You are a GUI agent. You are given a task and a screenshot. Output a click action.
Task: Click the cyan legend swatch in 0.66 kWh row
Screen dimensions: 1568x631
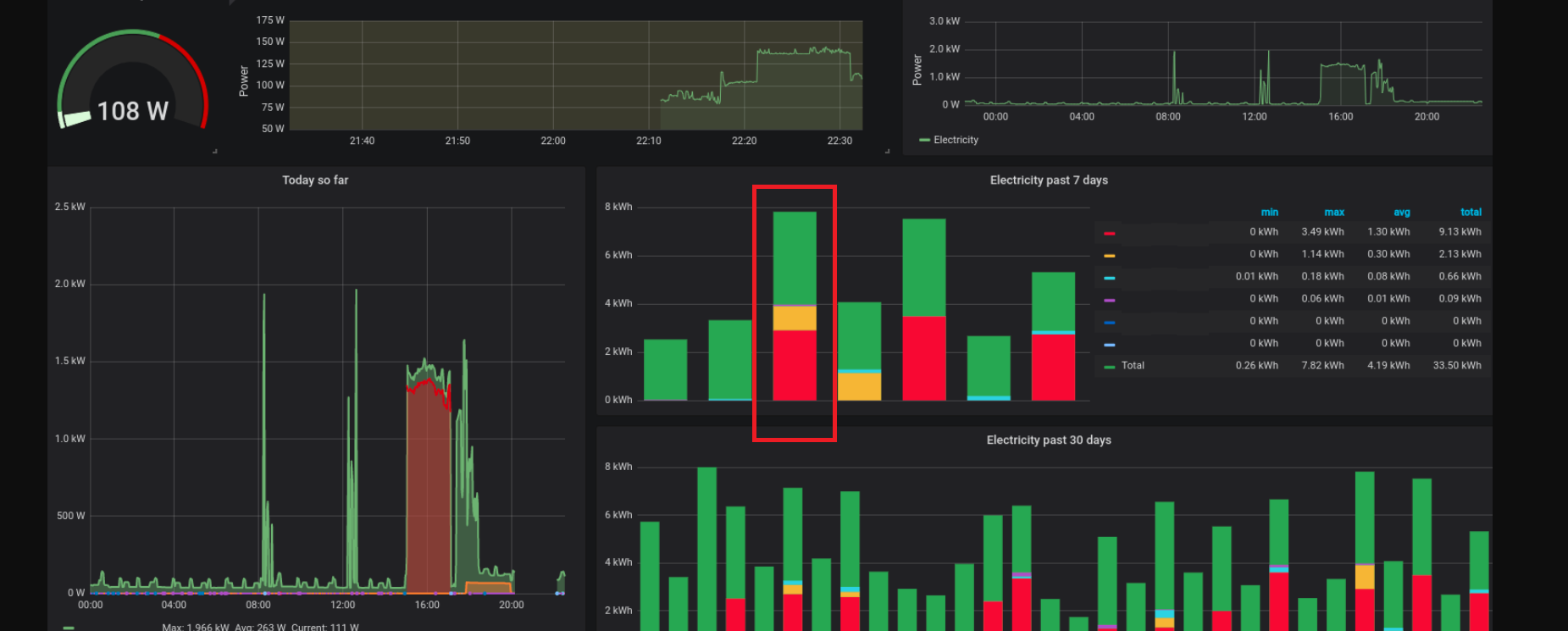click(x=1109, y=278)
